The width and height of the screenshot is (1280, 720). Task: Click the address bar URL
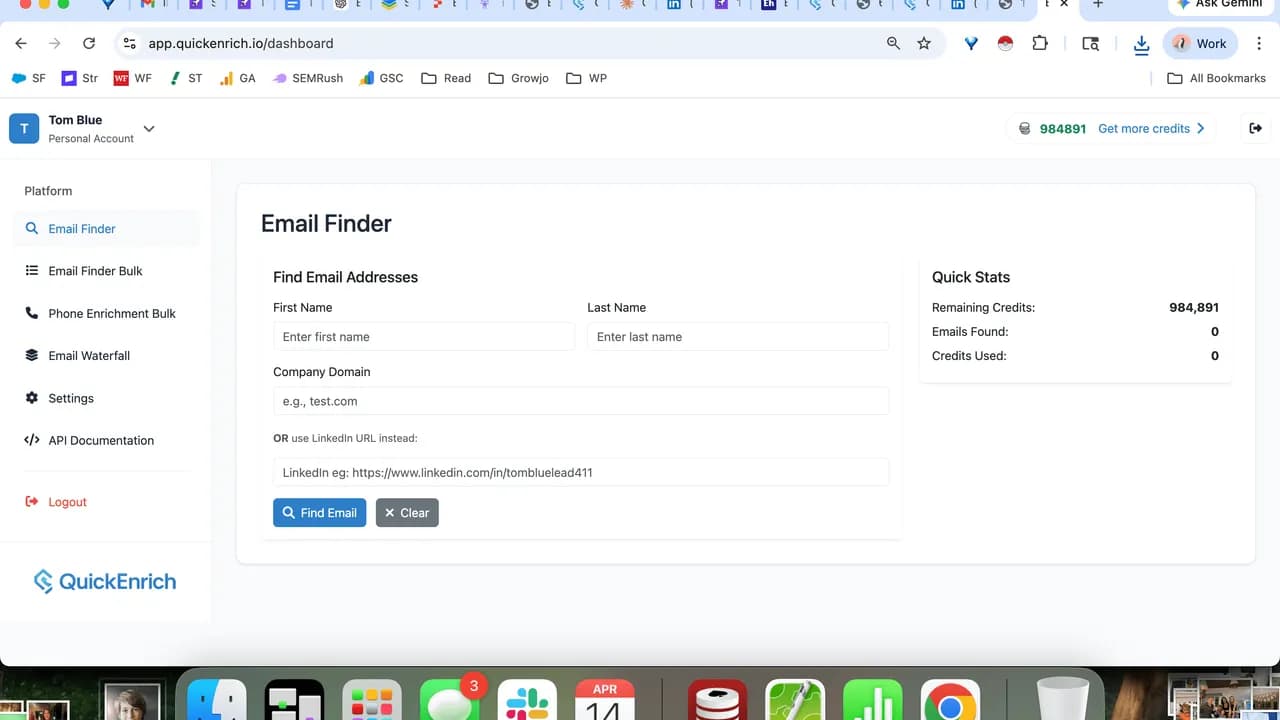click(x=241, y=43)
